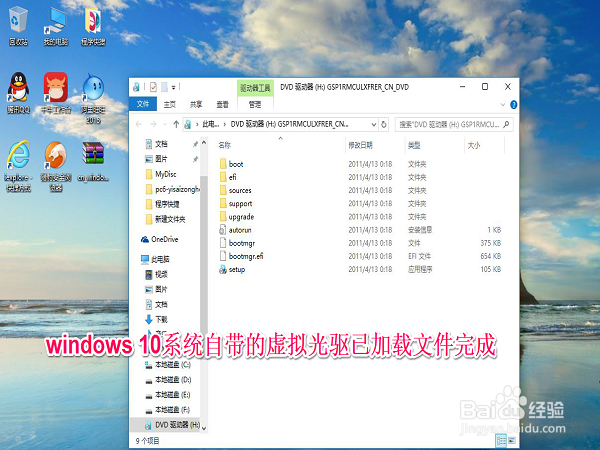Sort by 大小 (Size) column header
This screenshot has height=450, width=600.
point(473,145)
